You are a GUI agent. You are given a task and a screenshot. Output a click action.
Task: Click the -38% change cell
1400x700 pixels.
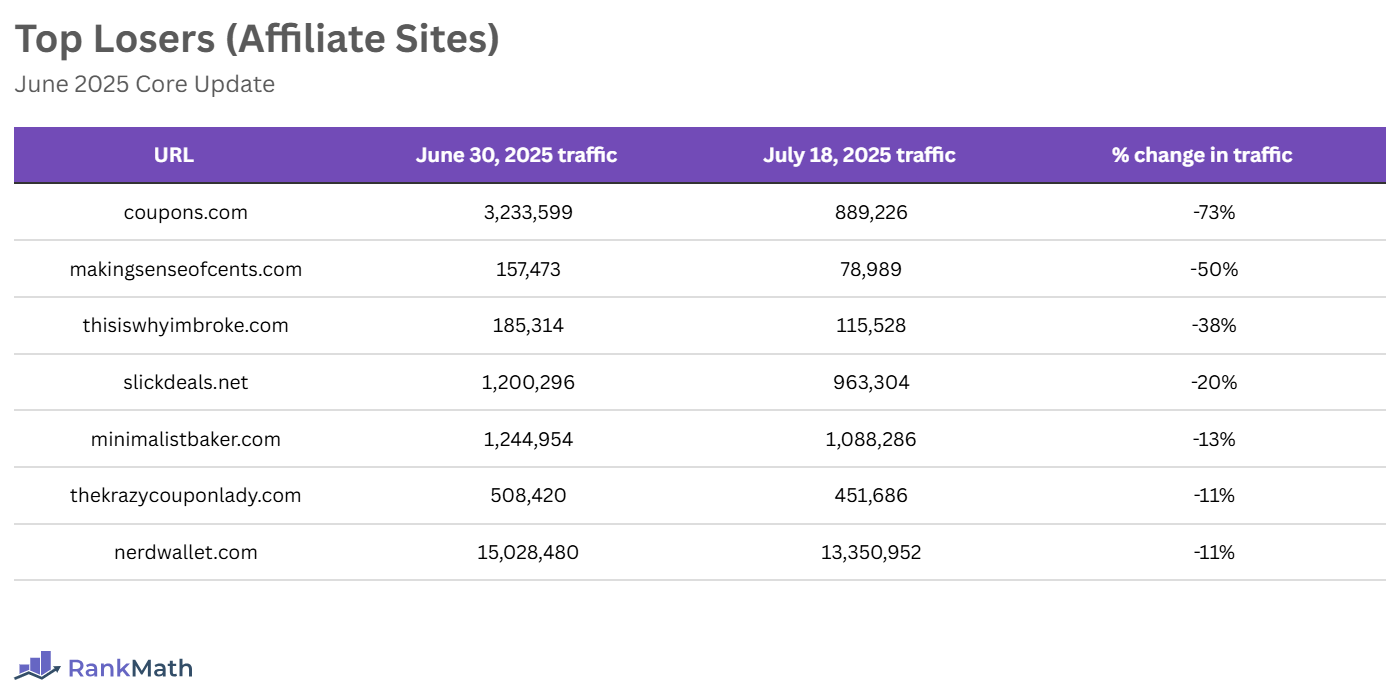[1214, 325]
